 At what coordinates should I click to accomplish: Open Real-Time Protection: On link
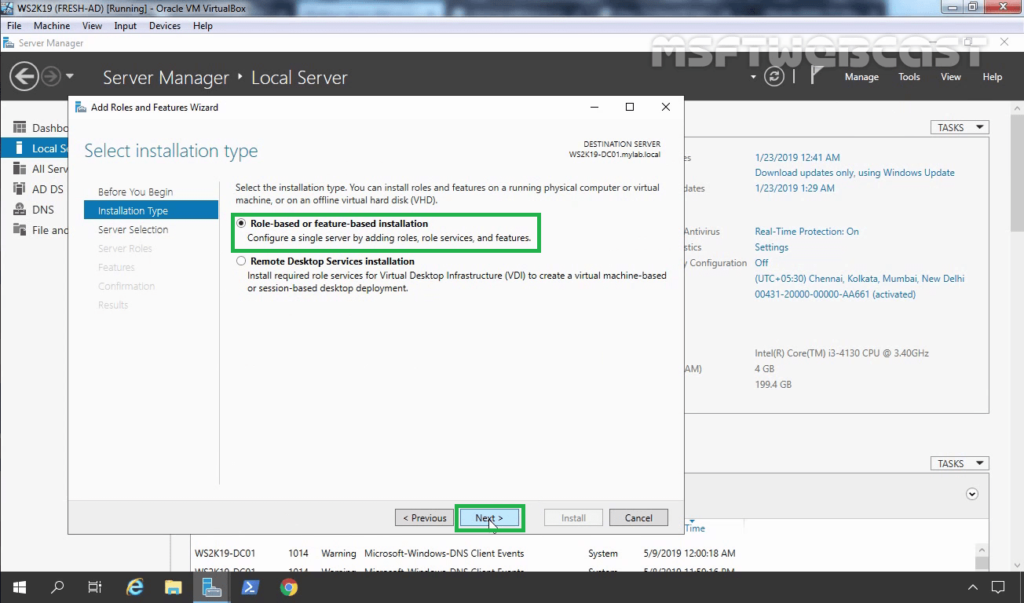point(807,231)
